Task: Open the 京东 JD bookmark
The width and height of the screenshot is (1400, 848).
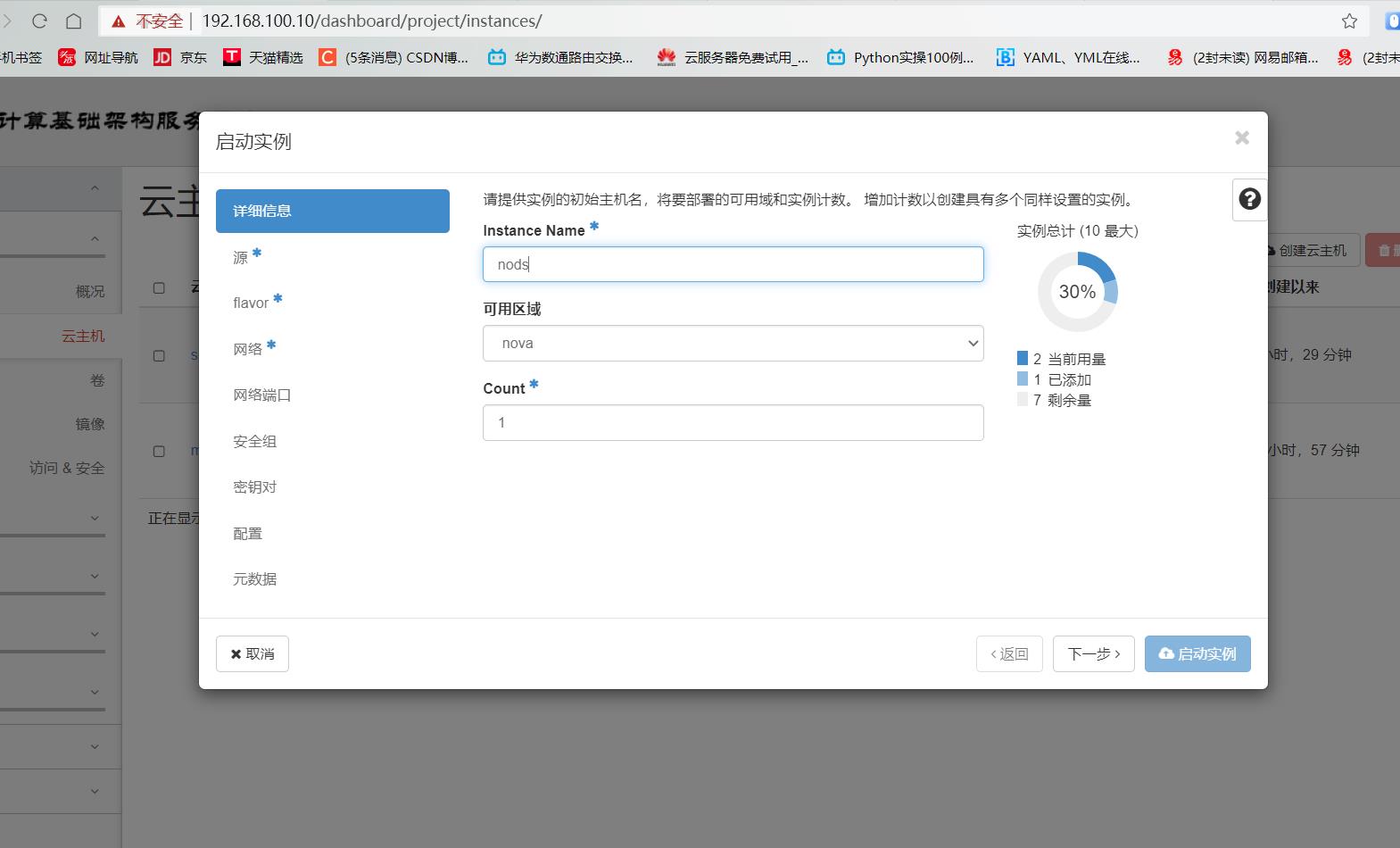Action: pyautogui.click(x=180, y=57)
